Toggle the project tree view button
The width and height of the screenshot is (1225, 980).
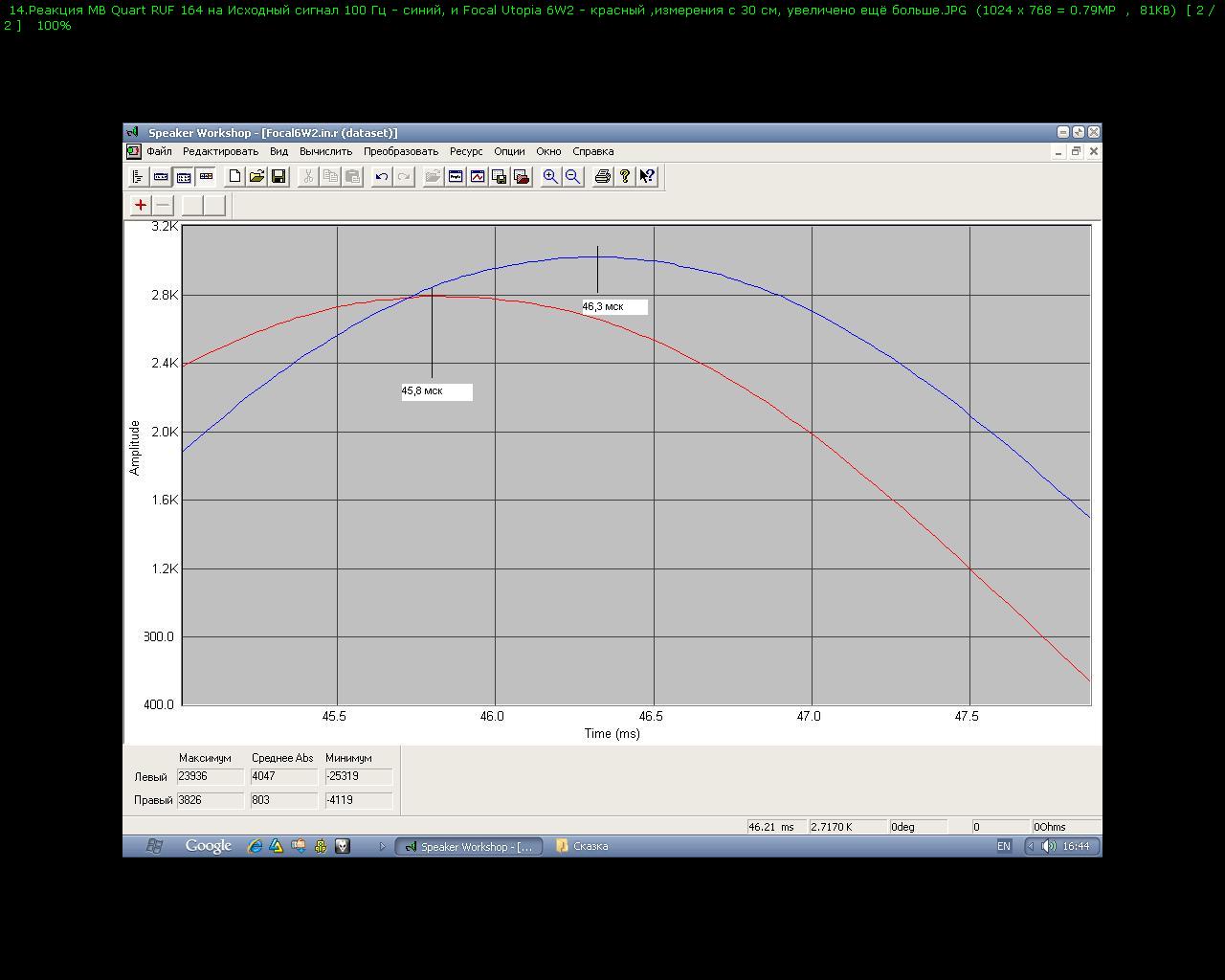coord(138,176)
